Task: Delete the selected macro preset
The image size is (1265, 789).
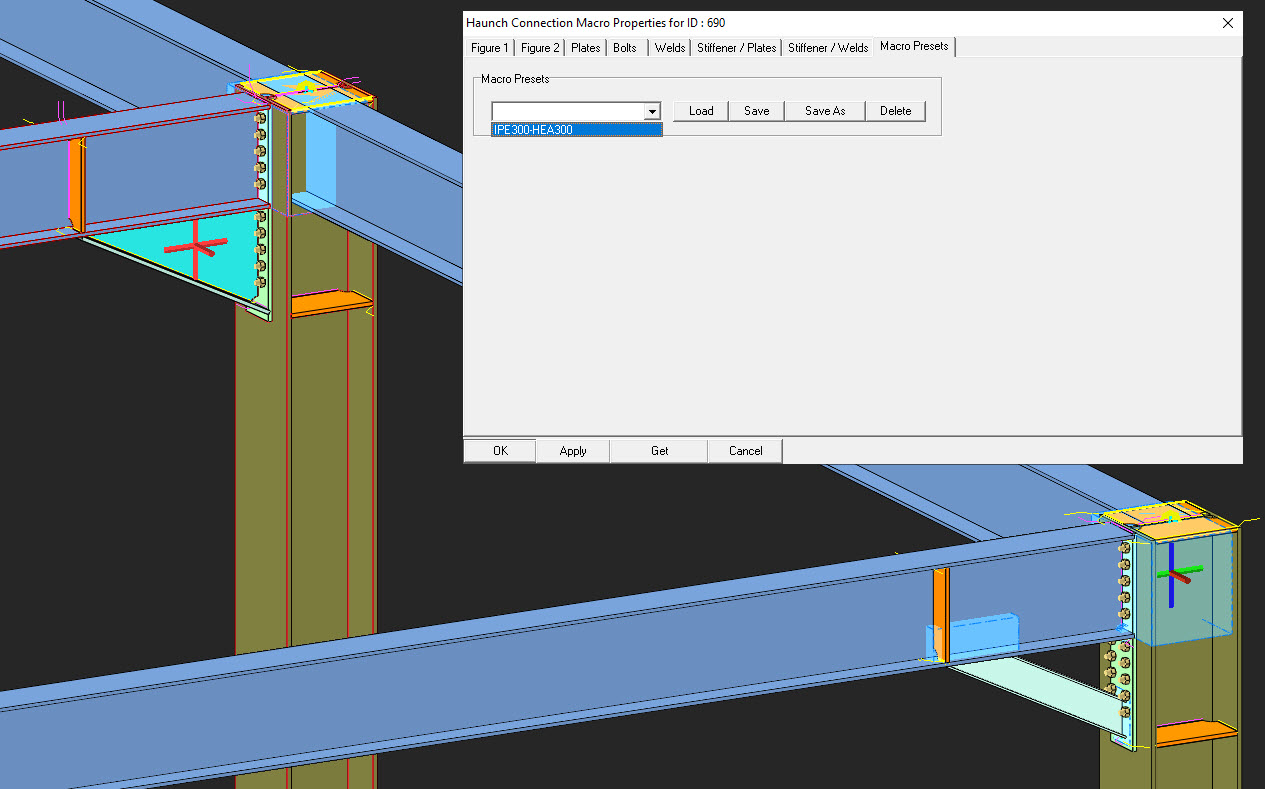Action: click(x=895, y=111)
